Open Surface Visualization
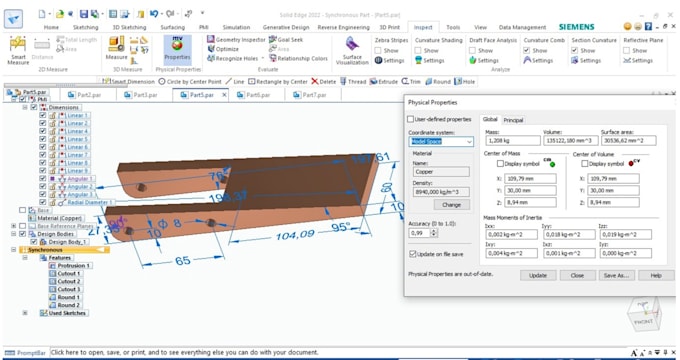Viewport: 680px width, 360px height. pos(352,51)
